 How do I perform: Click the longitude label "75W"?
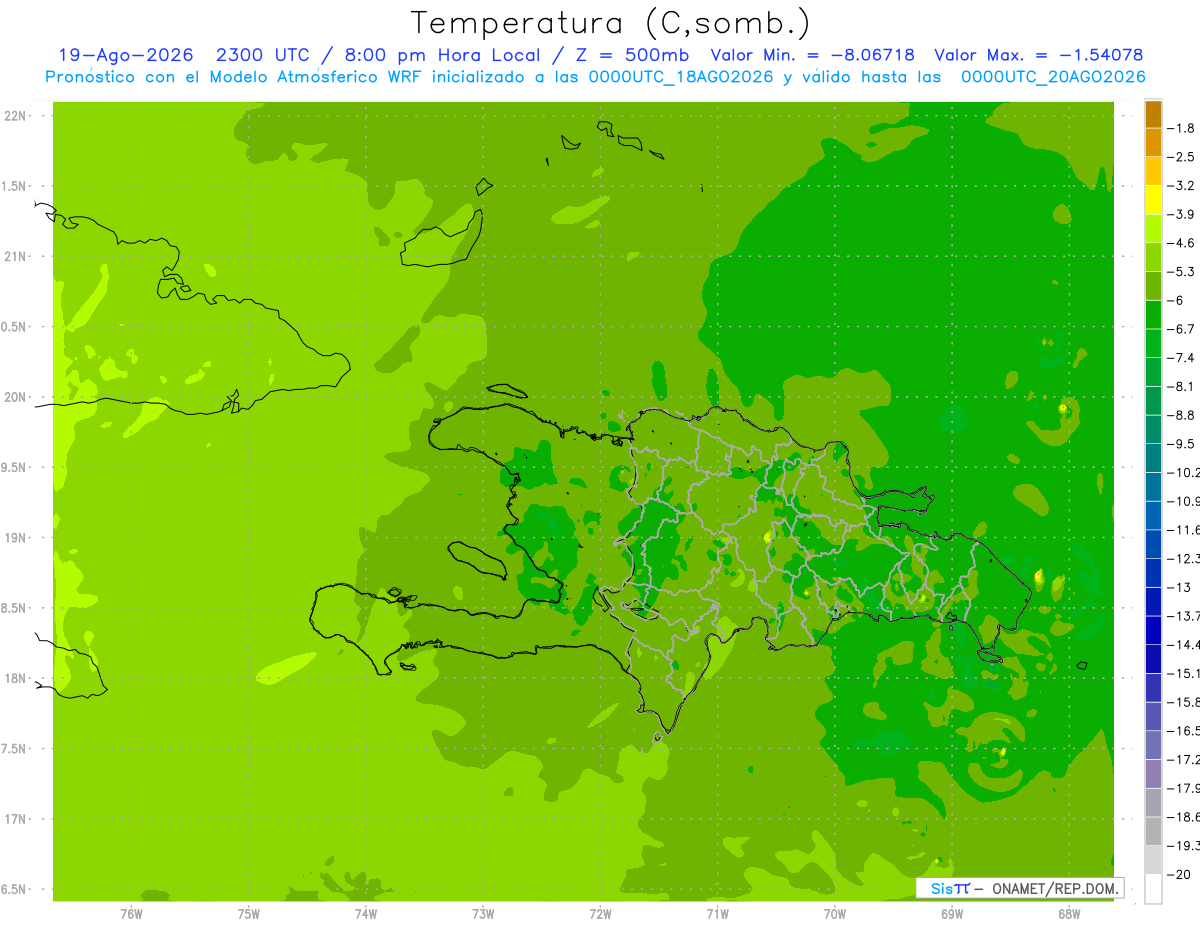249,914
